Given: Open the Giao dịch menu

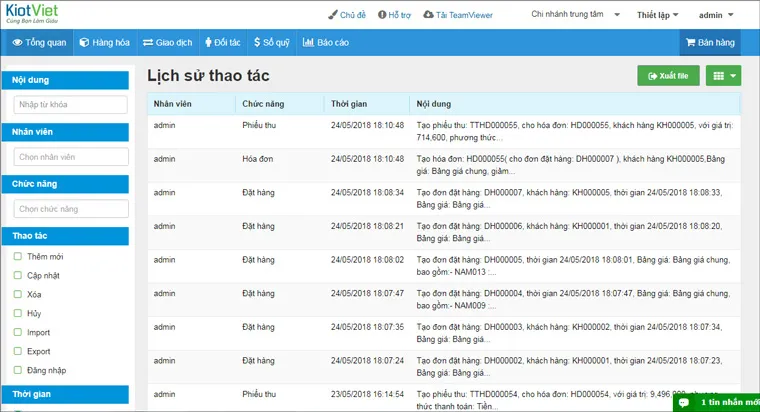Looking at the screenshot, I should [x=166, y=43].
